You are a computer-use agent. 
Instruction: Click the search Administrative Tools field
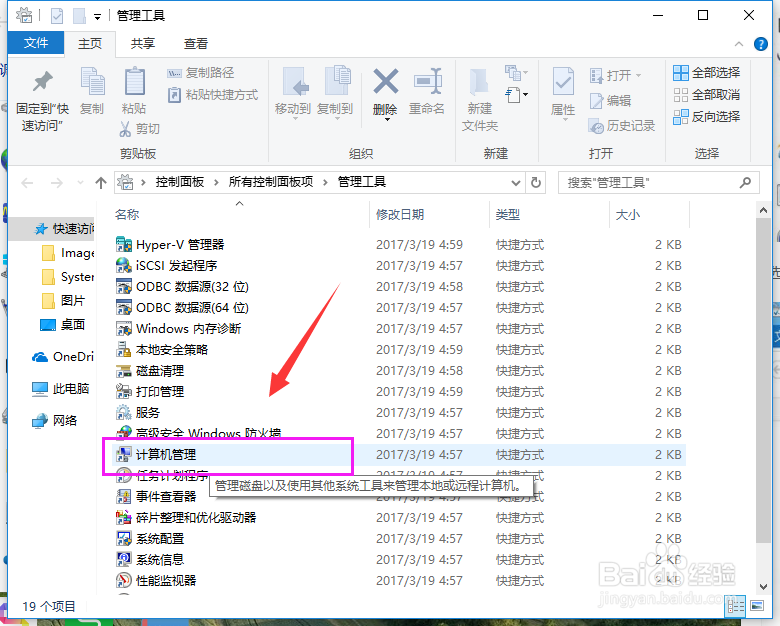(x=658, y=183)
